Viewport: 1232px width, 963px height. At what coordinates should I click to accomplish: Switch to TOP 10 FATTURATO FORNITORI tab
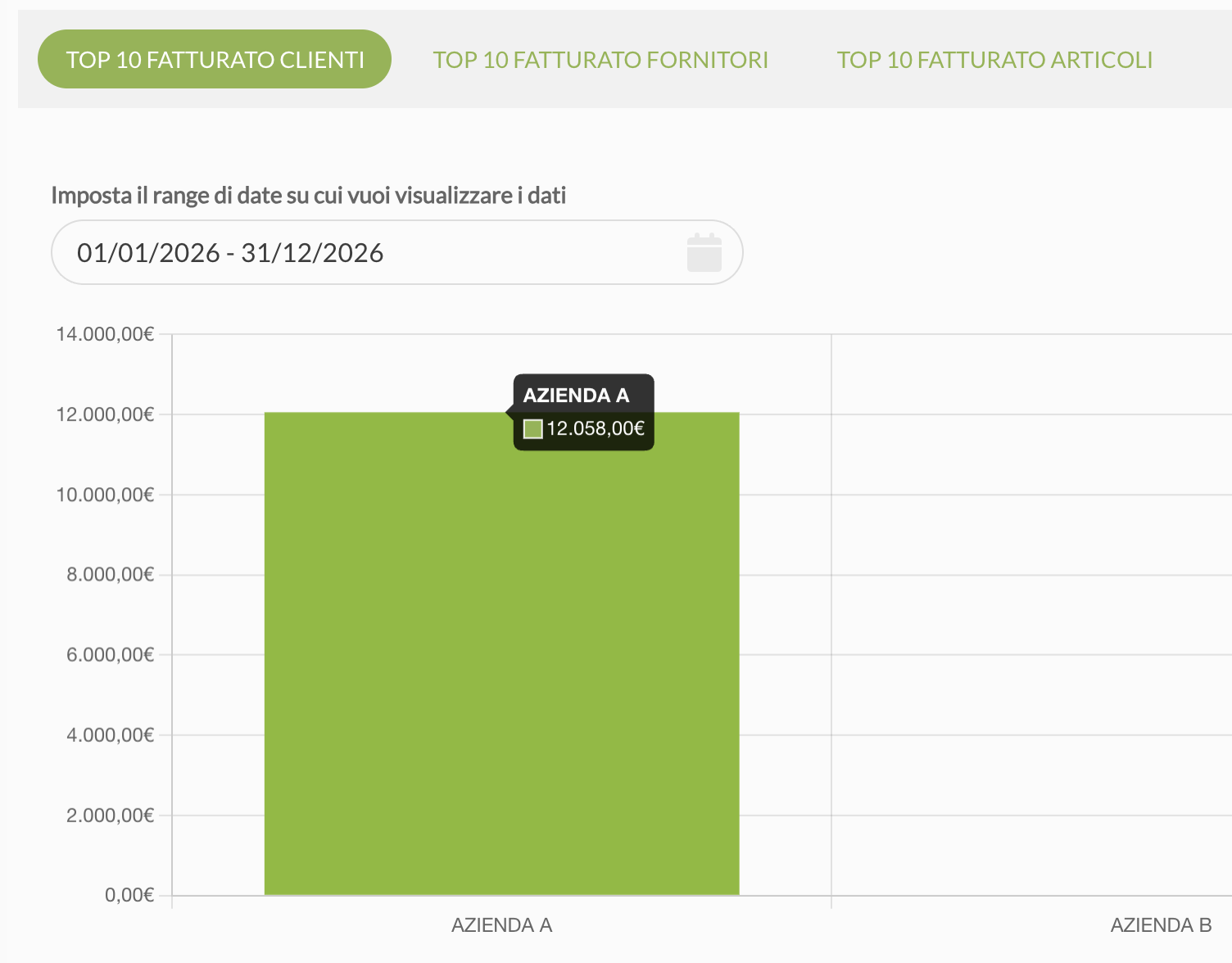tap(600, 60)
